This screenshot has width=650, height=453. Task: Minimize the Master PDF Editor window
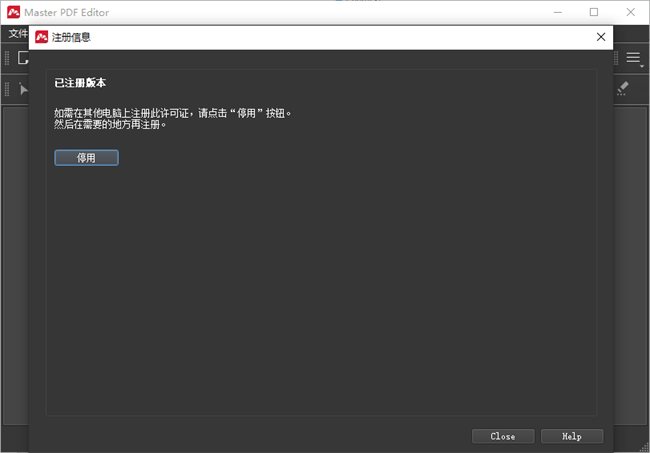[x=558, y=12]
